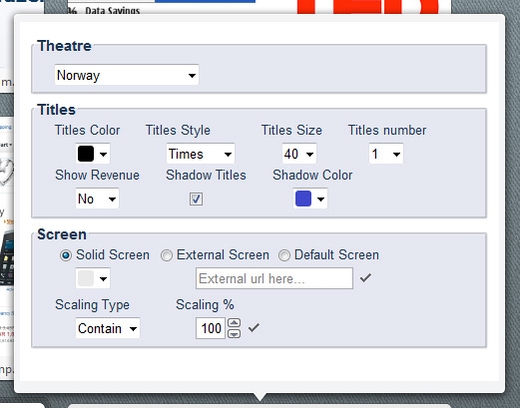520x408 pixels.
Task: Open the Titles Size dropdown showing 40
Action: coord(299,154)
